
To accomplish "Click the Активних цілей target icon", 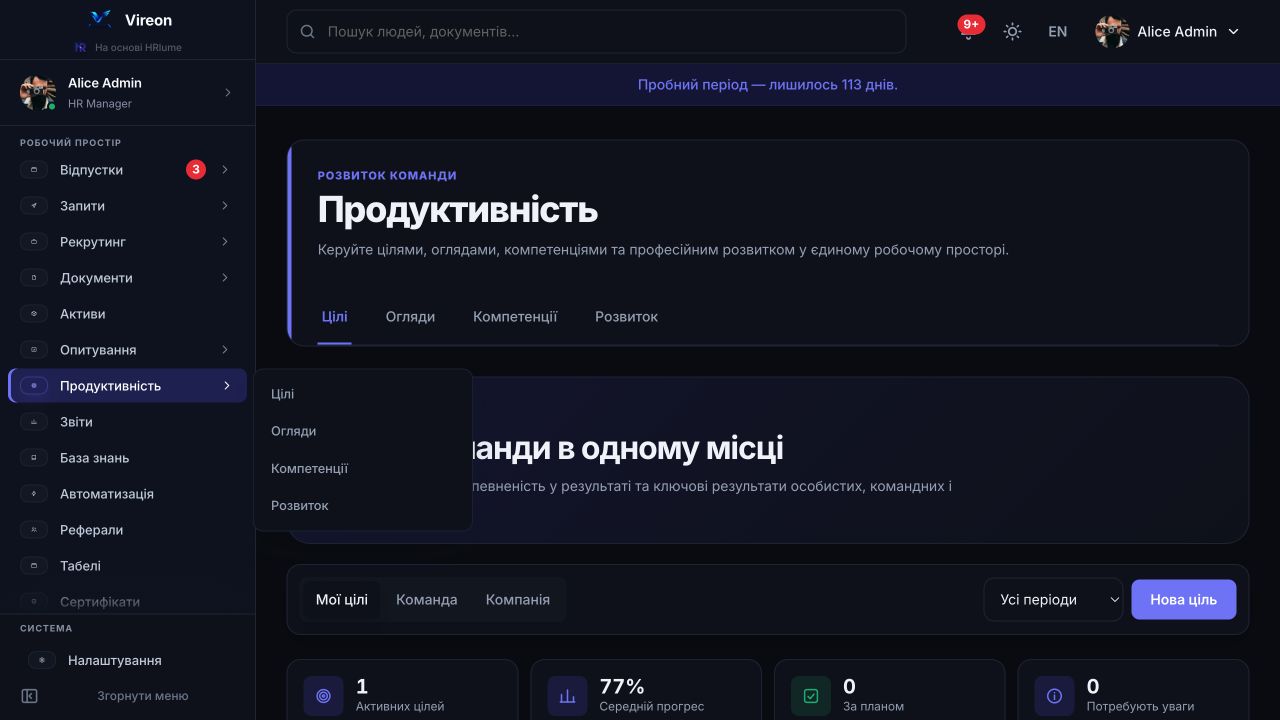I will [323, 696].
